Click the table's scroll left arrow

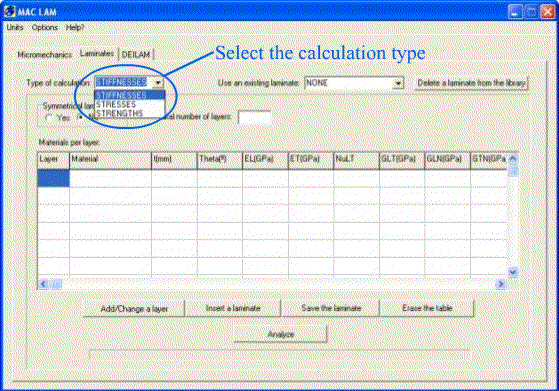pyautogui.click(x=43, y=284)
